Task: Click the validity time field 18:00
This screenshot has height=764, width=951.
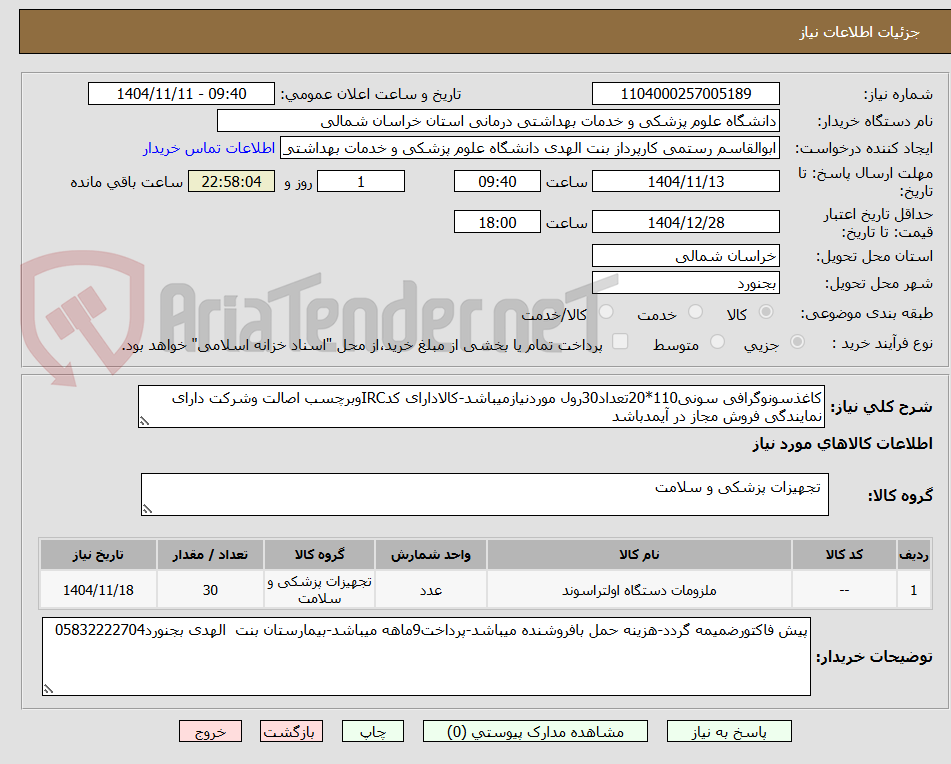Action: tap(497, 223)
